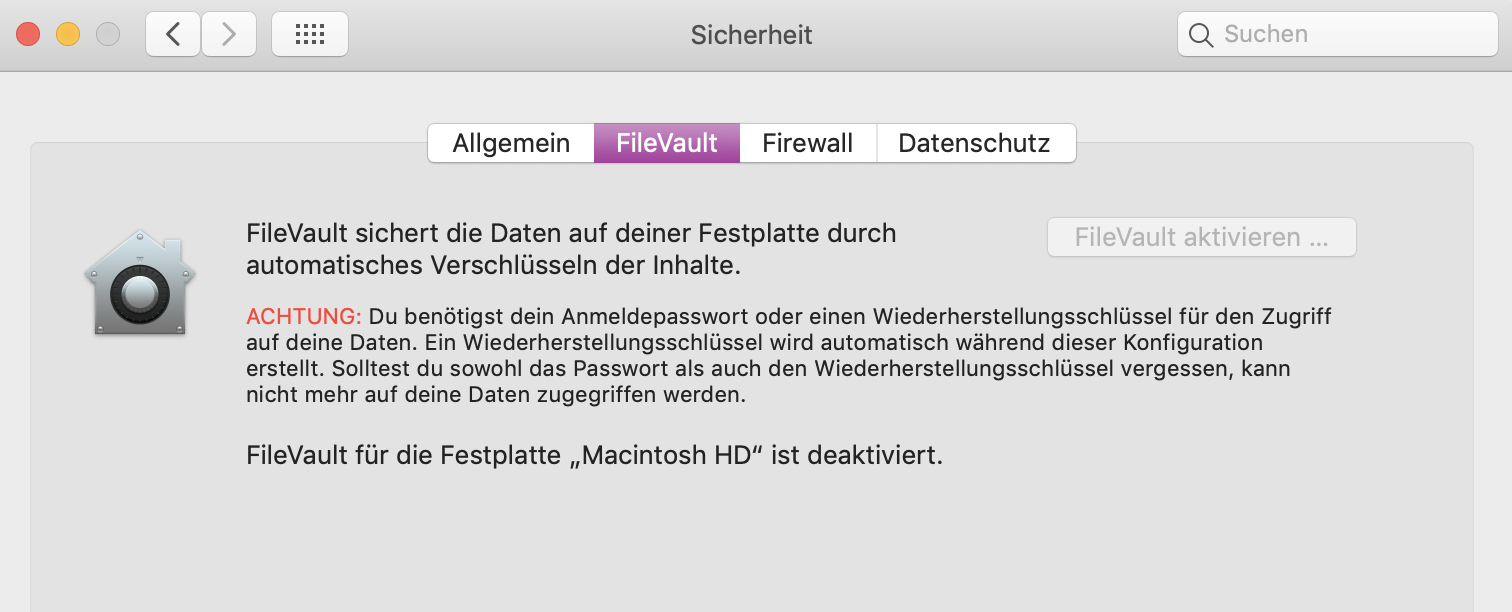Switch to the Allgemein tab

511,143
